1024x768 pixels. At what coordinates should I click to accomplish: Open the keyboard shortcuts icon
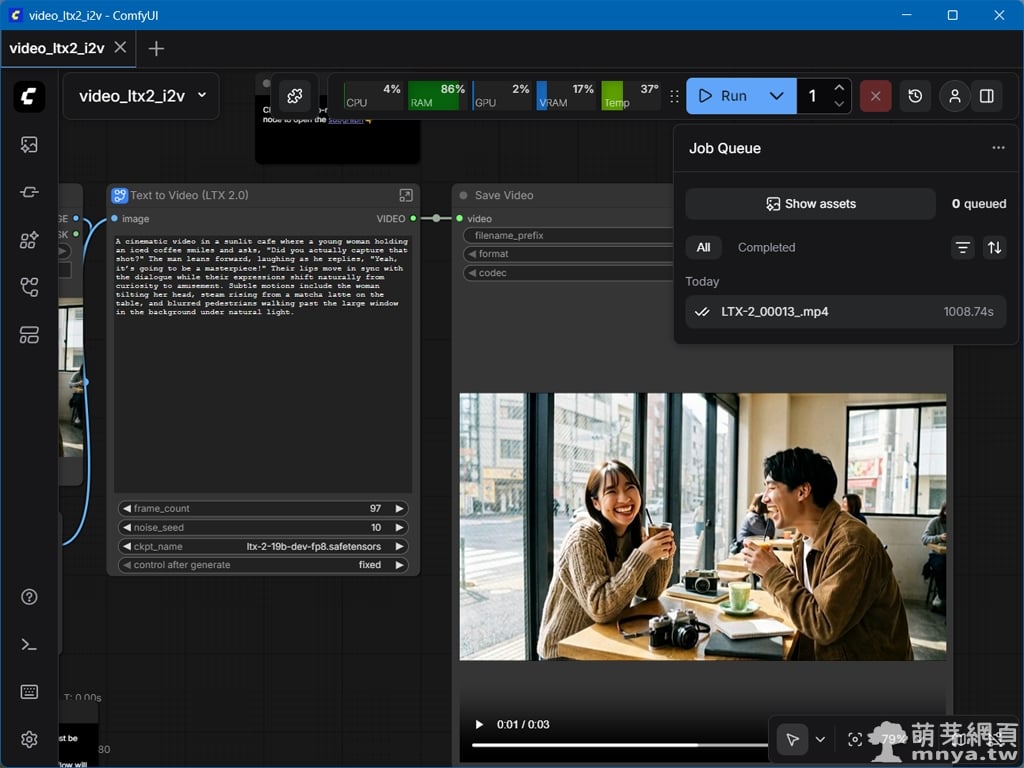coord(29,692)
